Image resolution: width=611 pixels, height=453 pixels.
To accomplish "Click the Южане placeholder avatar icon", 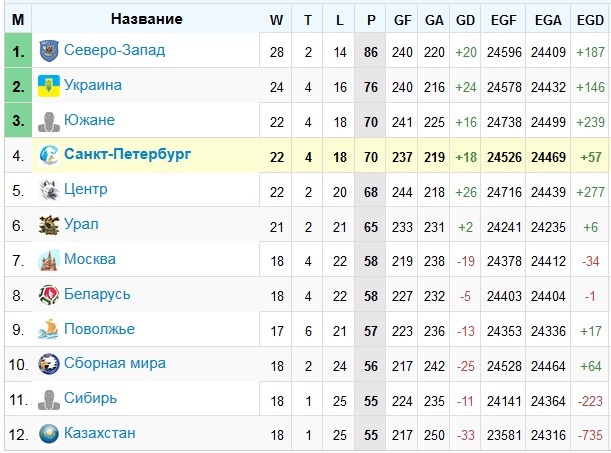I will click(x=49, y=122).
